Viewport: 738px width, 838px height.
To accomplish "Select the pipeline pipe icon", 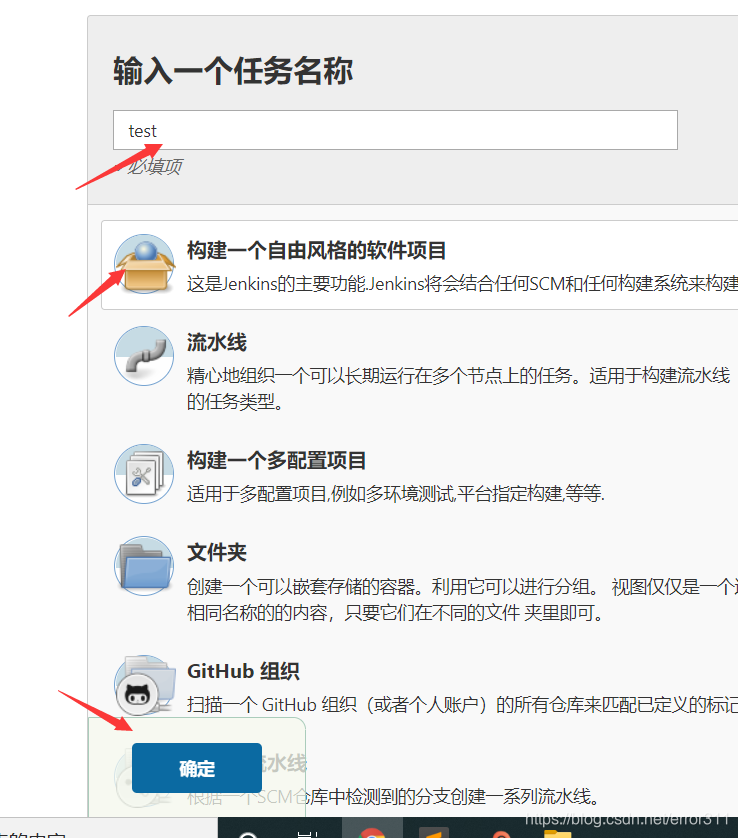I will [144, 356].
